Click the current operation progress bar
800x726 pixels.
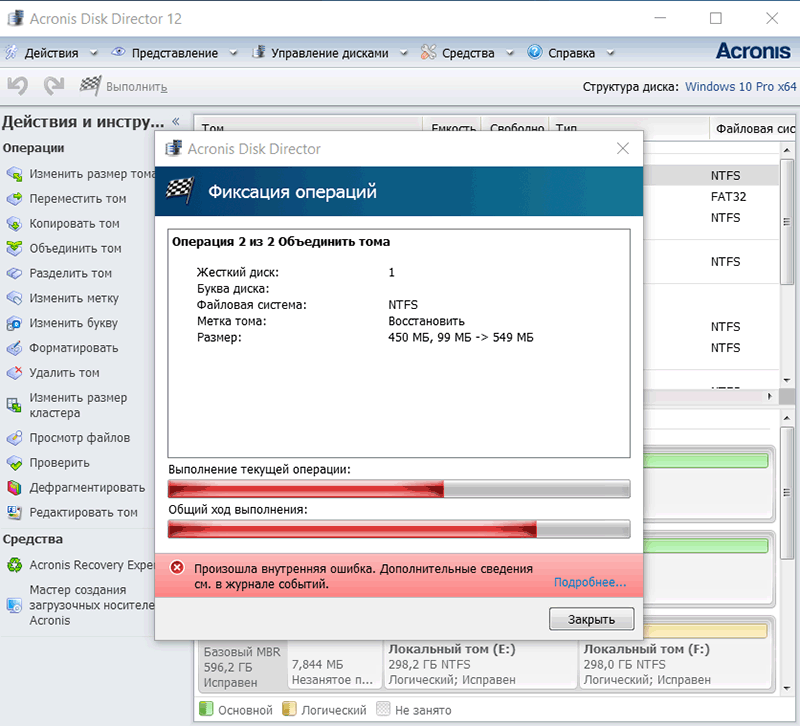click(x=399, y=489)
